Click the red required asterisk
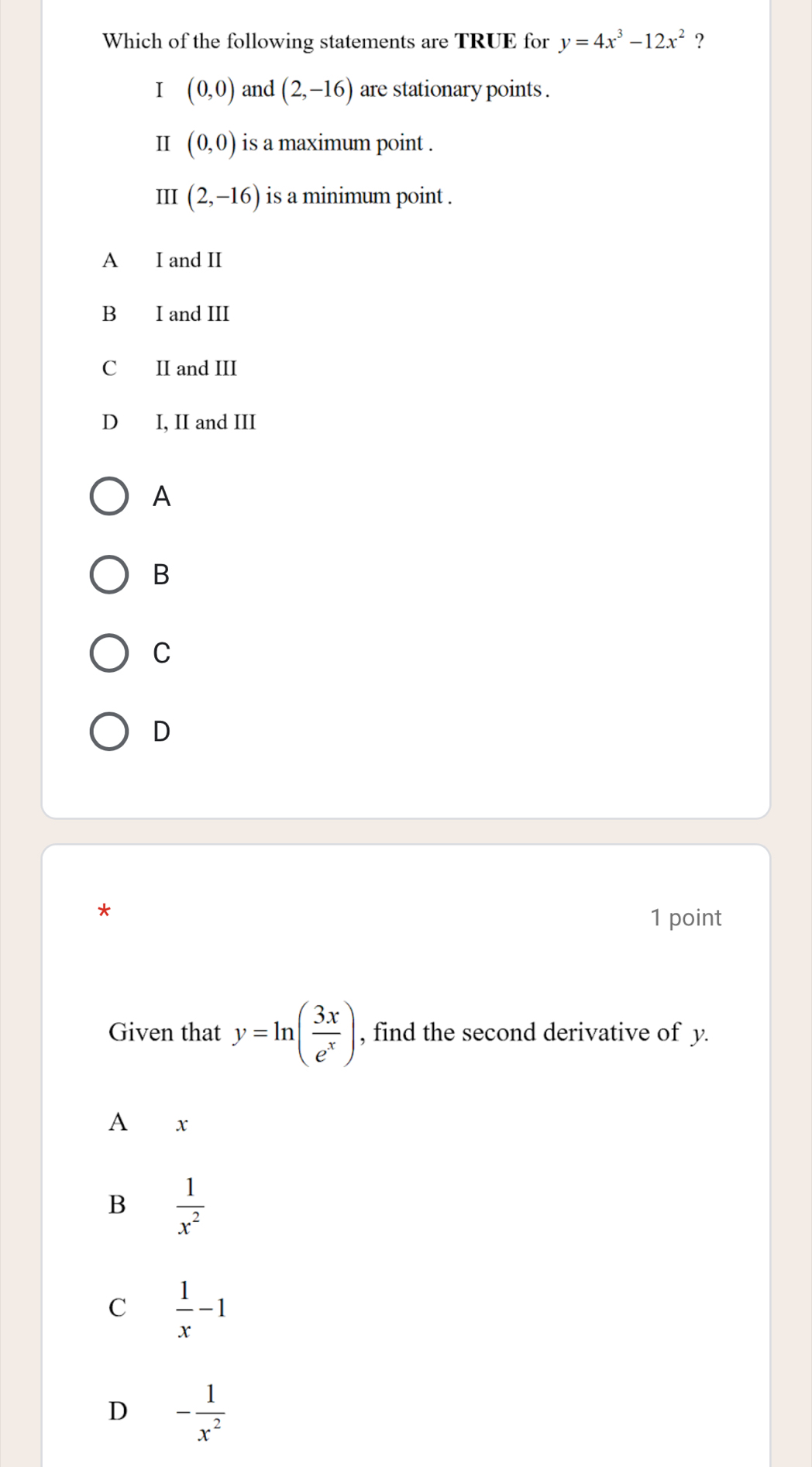 [x=105, y=911]
